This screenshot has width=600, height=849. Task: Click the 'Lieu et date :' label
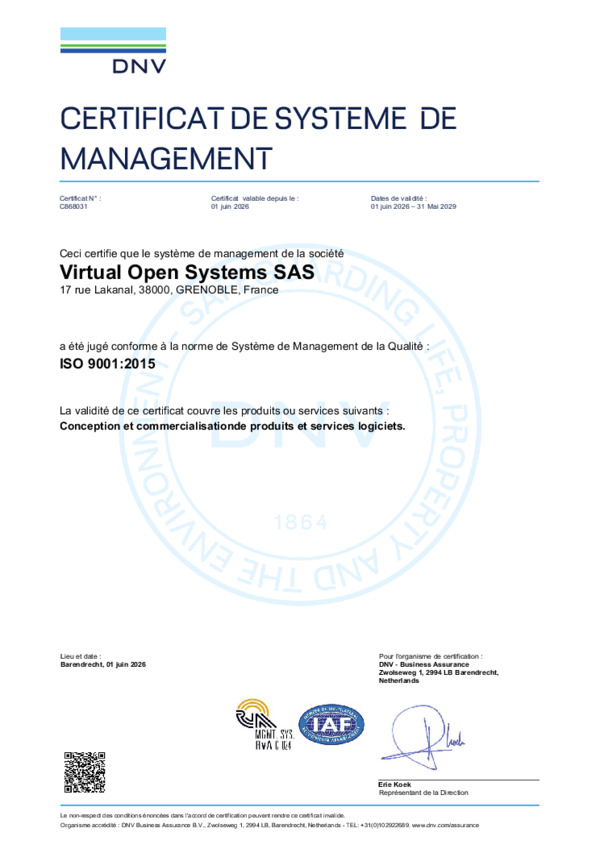(x=80, y=656)
